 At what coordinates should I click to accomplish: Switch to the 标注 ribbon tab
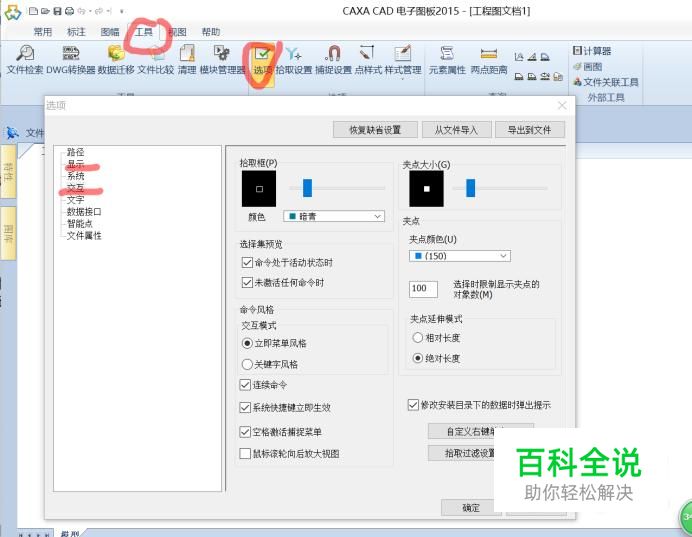pyautogui.click(x=76, y=32)
